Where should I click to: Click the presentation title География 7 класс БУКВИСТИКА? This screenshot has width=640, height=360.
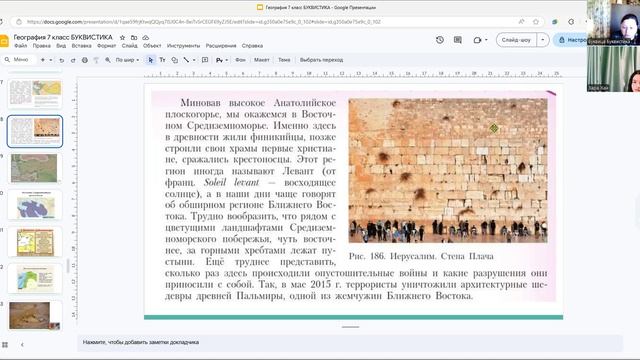(63, 37)
